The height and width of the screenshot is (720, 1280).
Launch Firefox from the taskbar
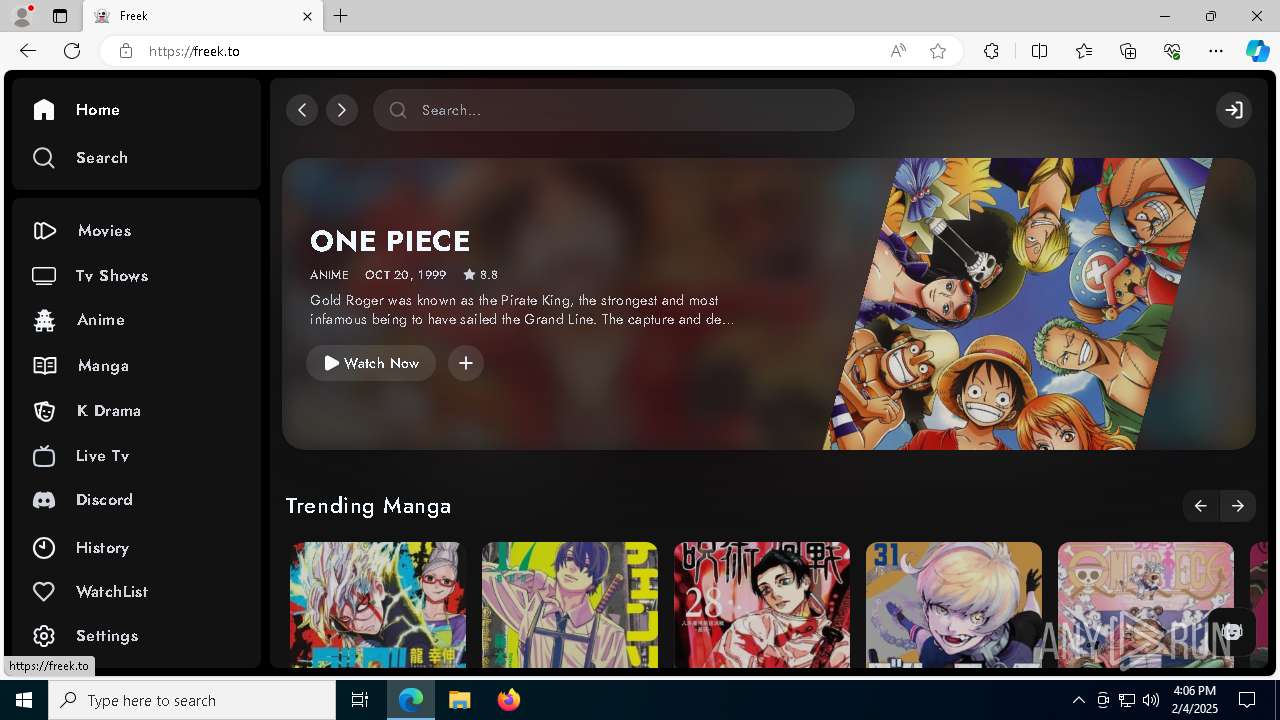(x=509, y=700)
